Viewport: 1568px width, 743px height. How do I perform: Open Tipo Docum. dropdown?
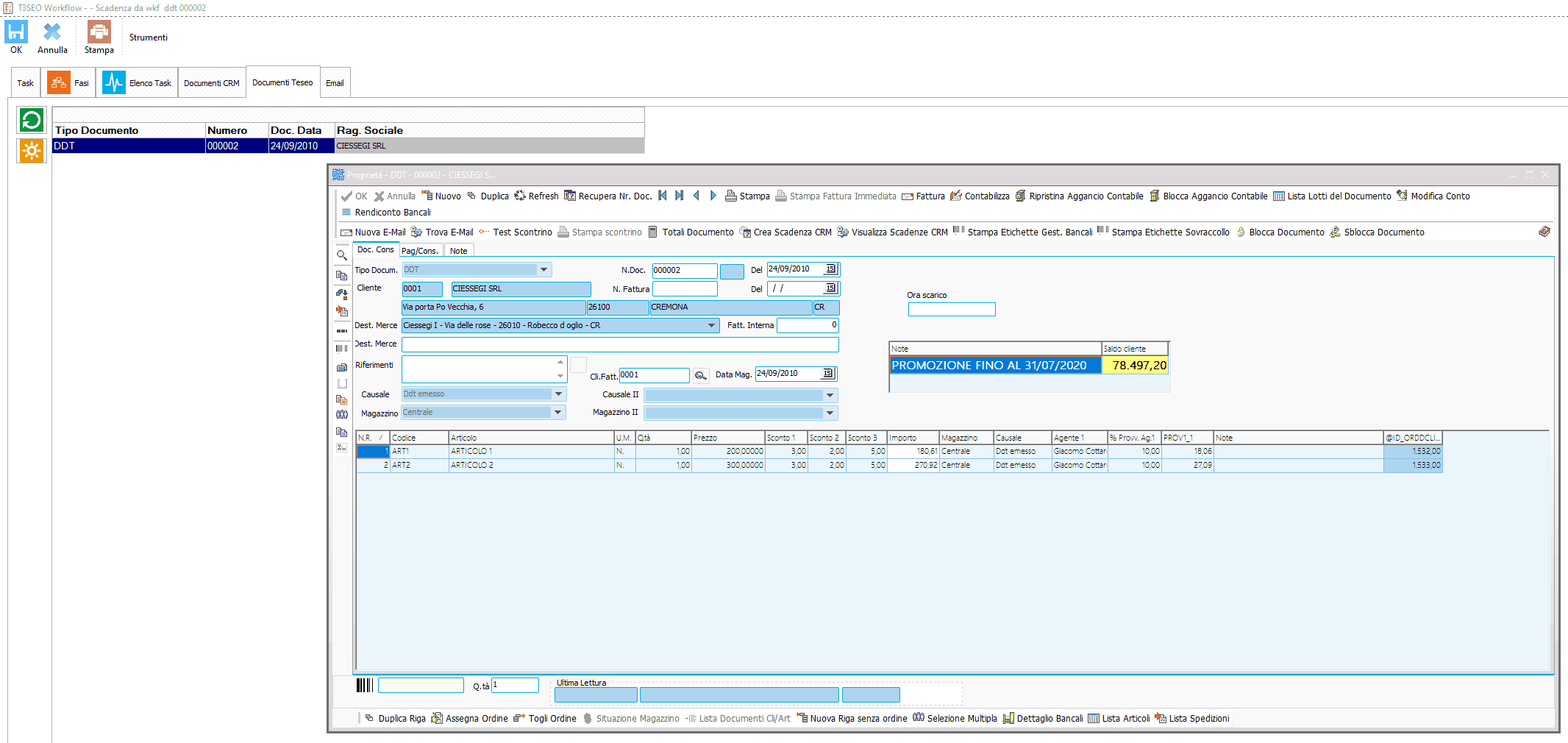[x=544, y=270]
